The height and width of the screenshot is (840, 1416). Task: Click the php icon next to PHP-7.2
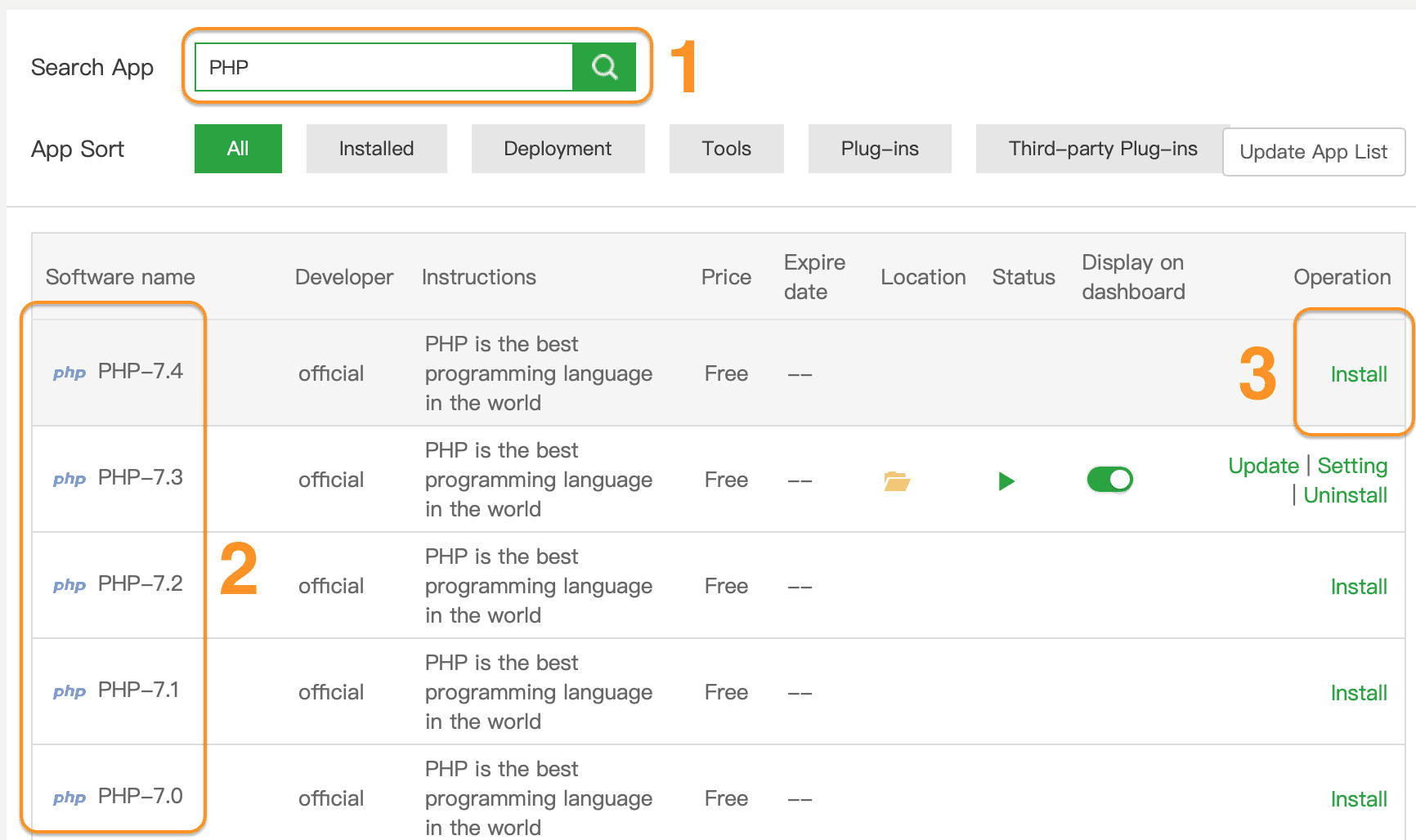69,585
